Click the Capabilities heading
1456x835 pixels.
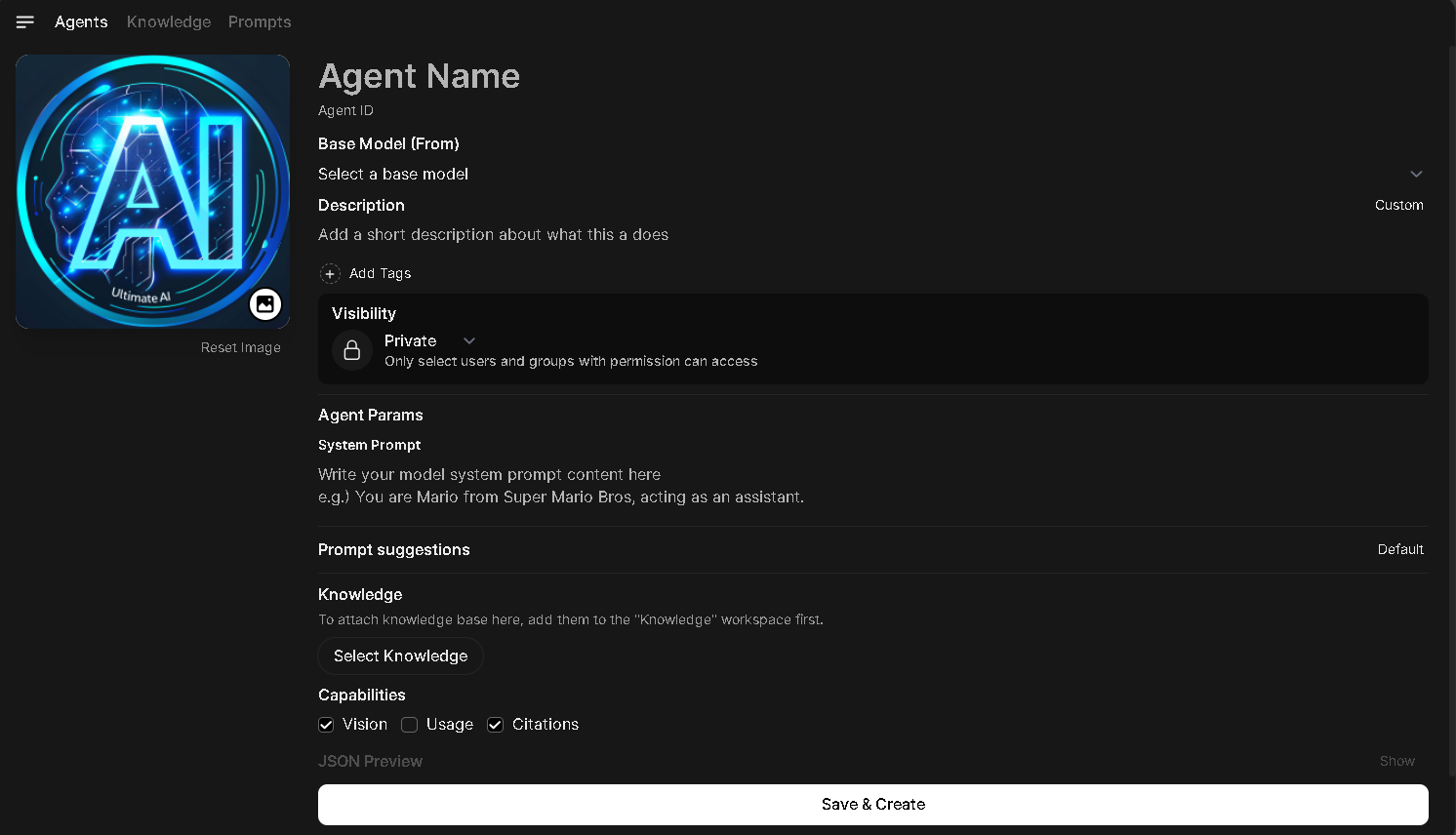(x=362, y=695)
